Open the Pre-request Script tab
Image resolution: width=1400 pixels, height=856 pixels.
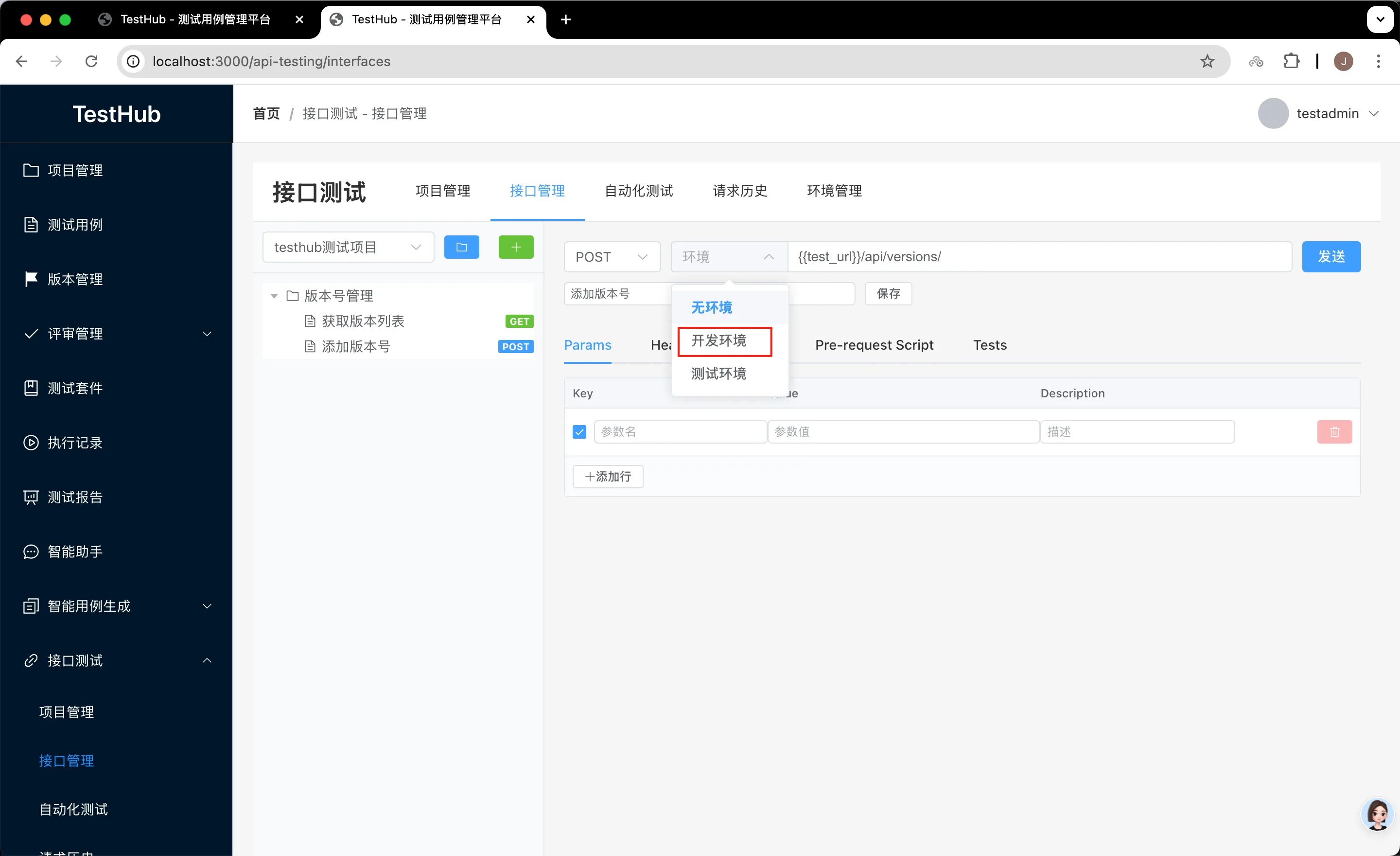(874, 345)
